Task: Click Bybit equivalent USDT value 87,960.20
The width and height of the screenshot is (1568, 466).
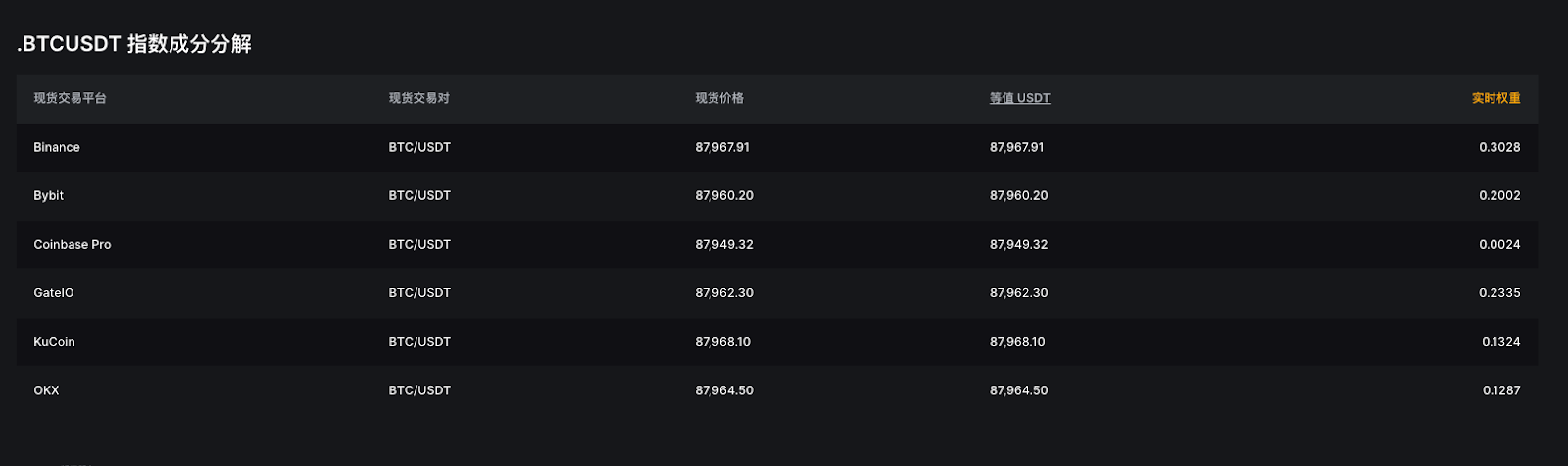Action: (1018, 195)
